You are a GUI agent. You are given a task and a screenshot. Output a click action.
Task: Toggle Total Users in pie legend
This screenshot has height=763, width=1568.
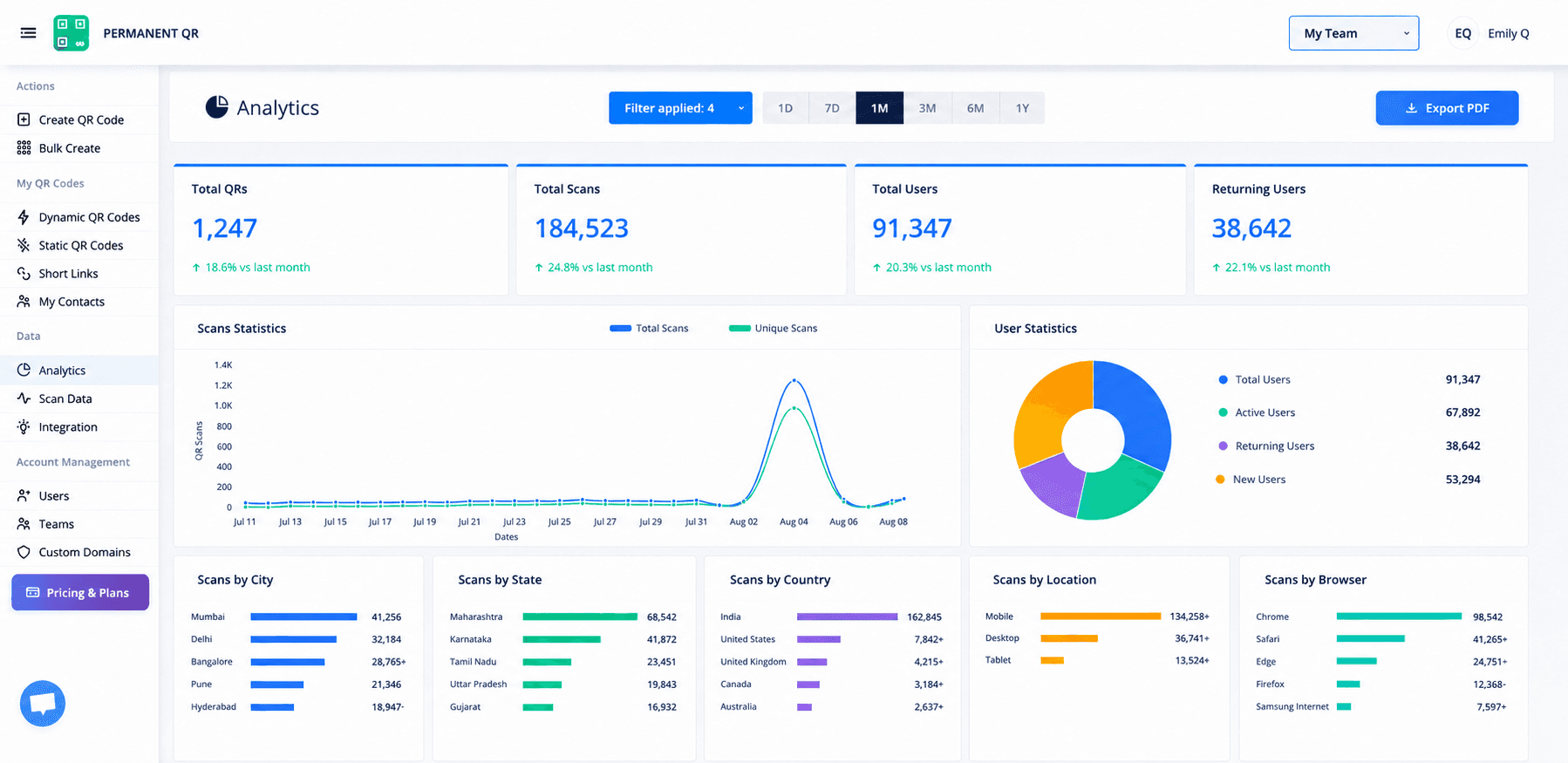pyautogui.click(x=1254, y=379)
